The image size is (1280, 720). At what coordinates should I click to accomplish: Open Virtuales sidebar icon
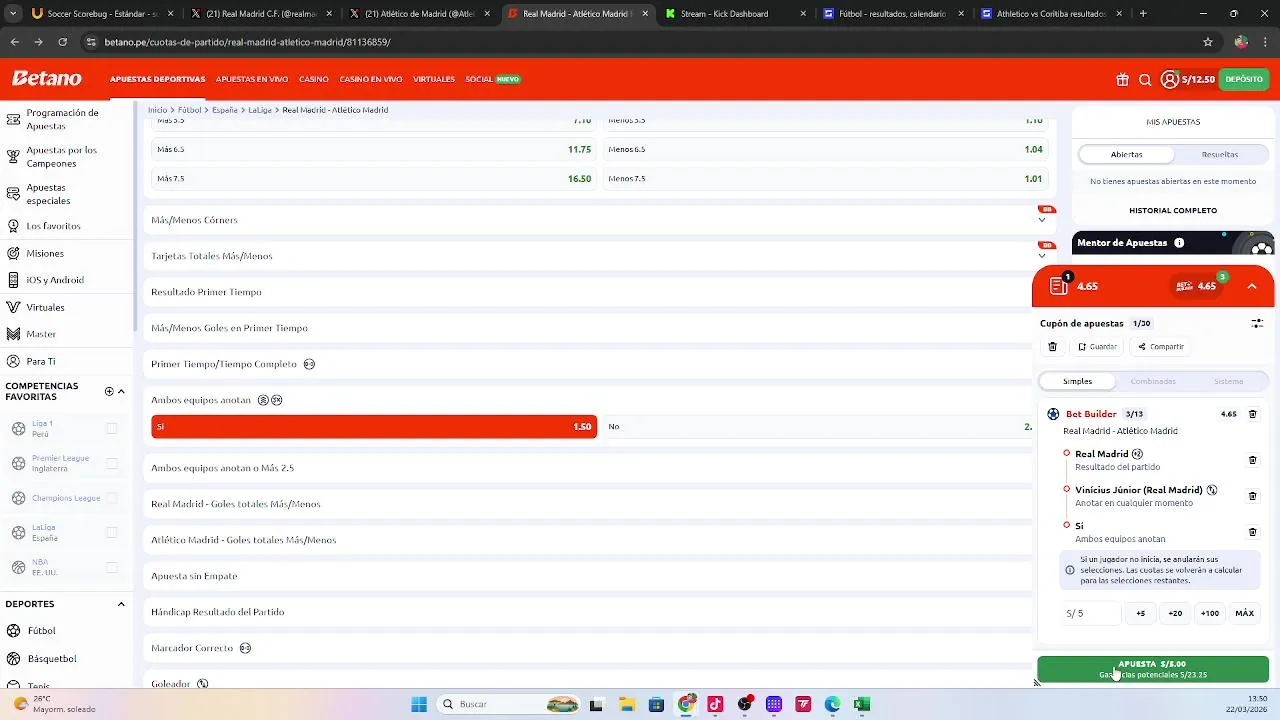[13, 307]
